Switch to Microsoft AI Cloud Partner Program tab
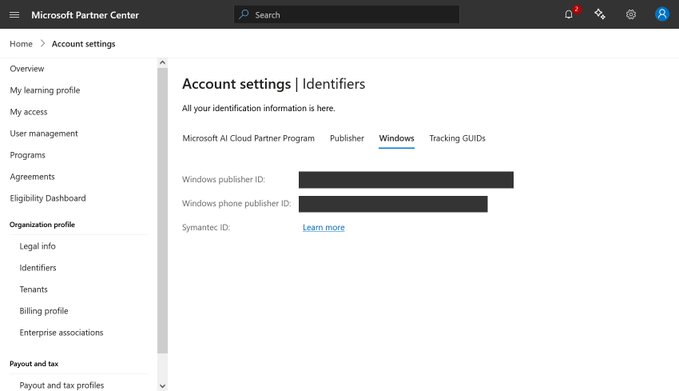 (x=249, y=138)
